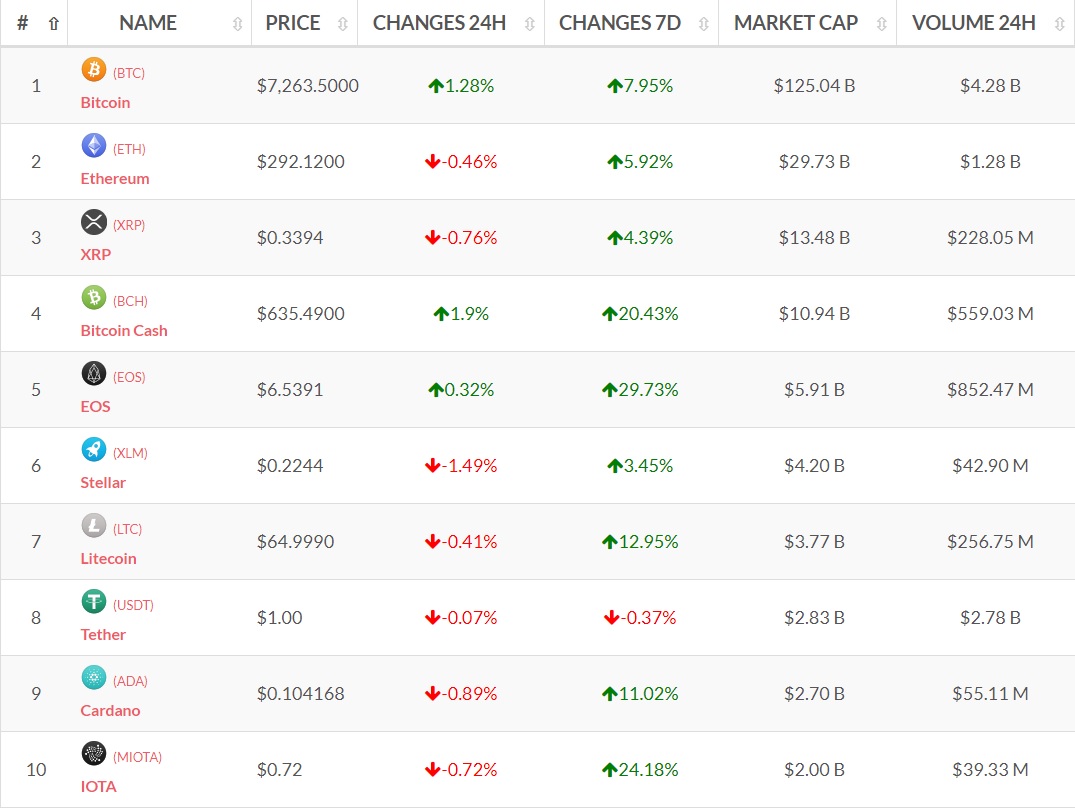Open the Bitcoin Cash link

click(123, 331)
